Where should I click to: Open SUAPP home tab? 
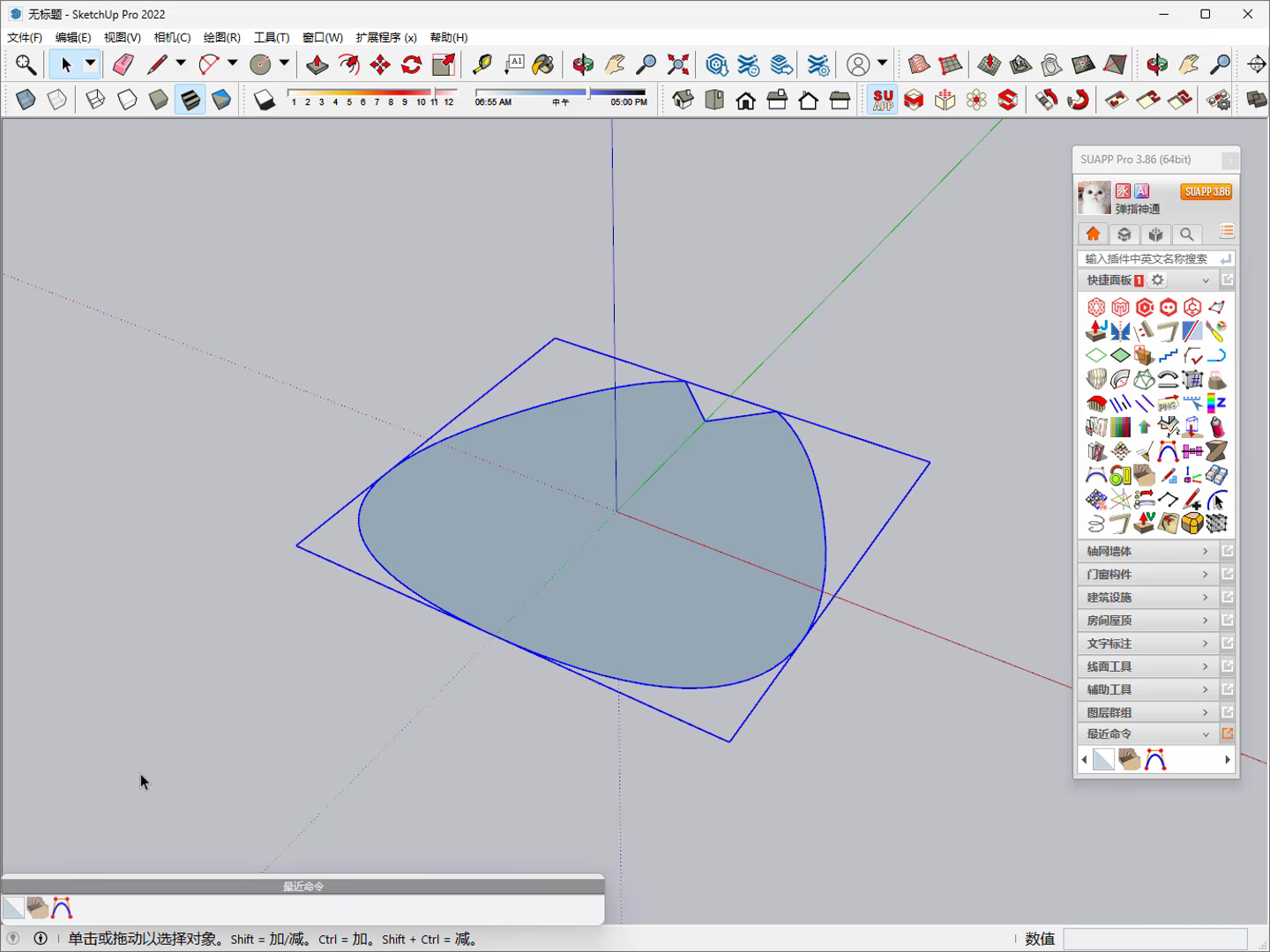[x=1094, y=234]
